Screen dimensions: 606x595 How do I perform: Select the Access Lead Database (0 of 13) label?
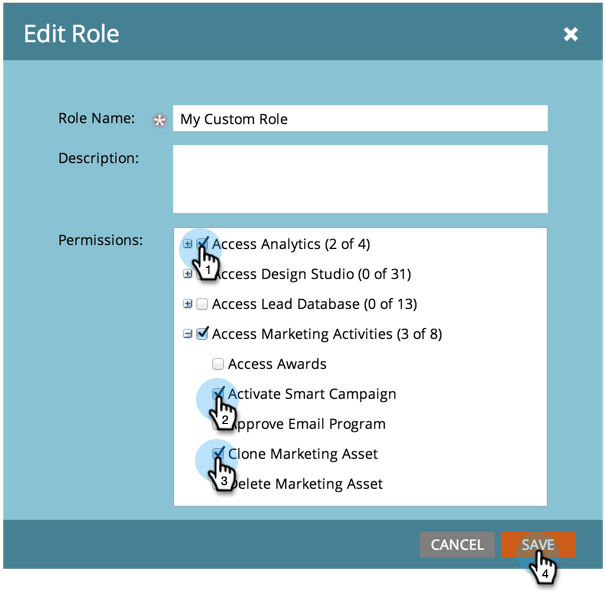(314, 304)
